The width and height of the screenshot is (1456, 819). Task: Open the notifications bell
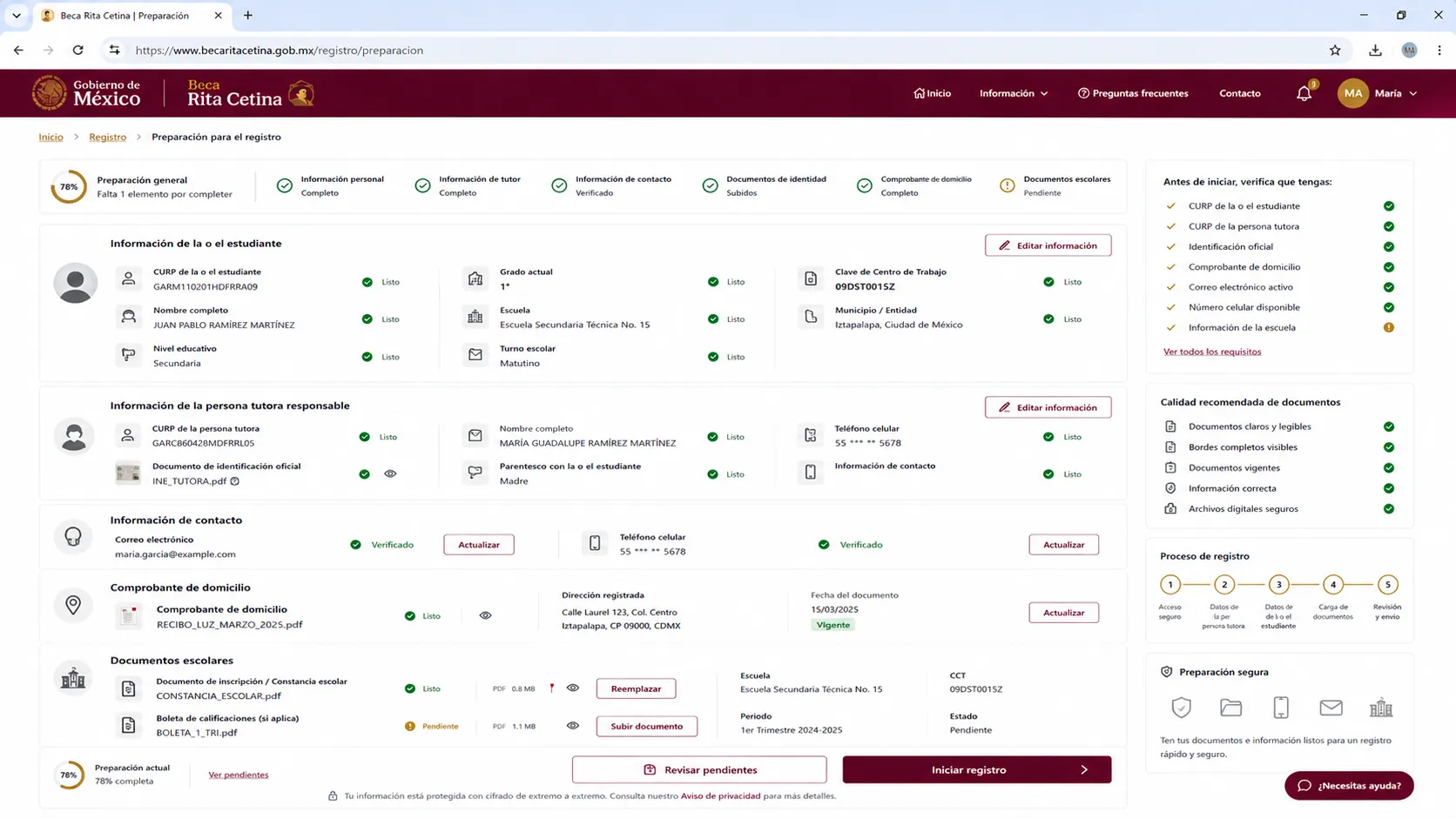pos(1304,93)
